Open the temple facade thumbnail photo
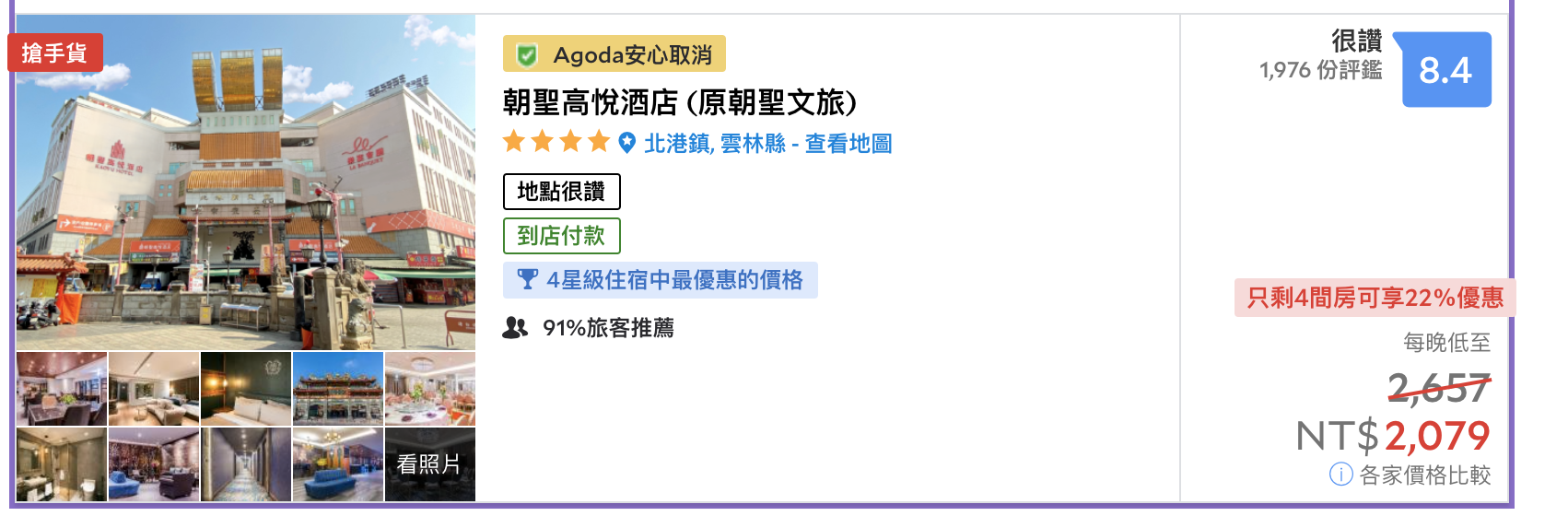 point(338,389)
